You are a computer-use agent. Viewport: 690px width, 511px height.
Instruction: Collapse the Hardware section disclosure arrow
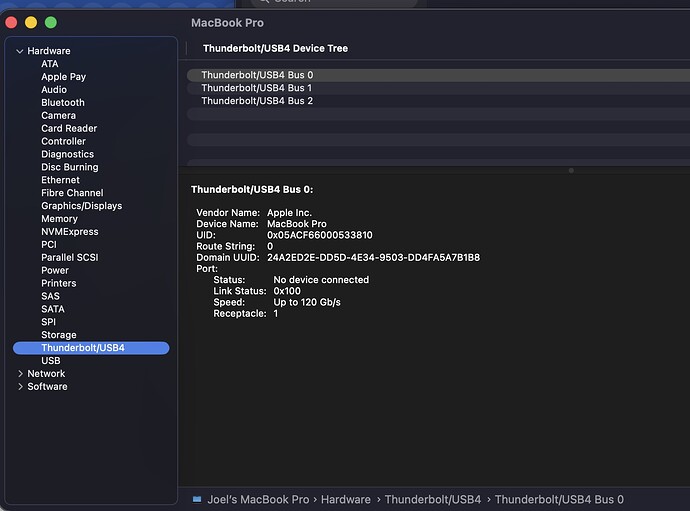tap(20, 51)
